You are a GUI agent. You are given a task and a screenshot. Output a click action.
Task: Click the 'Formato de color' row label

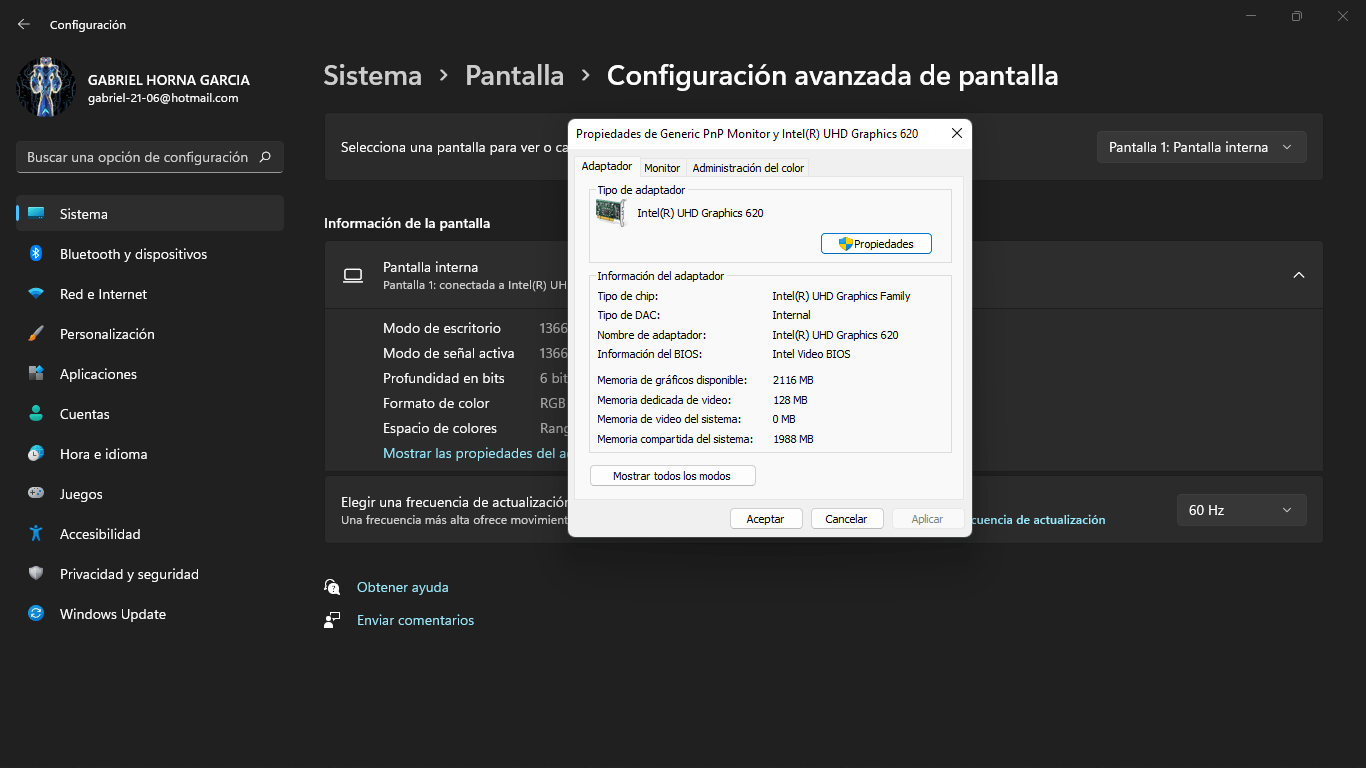pos(436,403)
